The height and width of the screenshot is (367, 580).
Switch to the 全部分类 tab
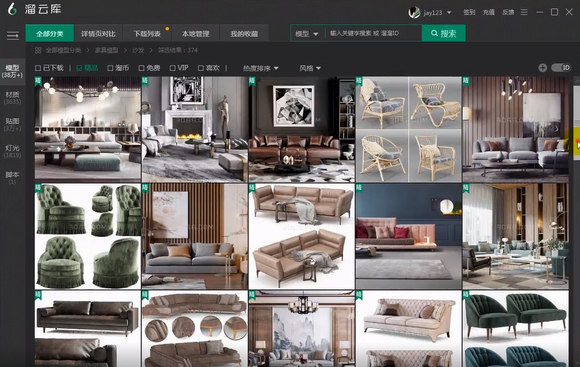pos(50,34)
